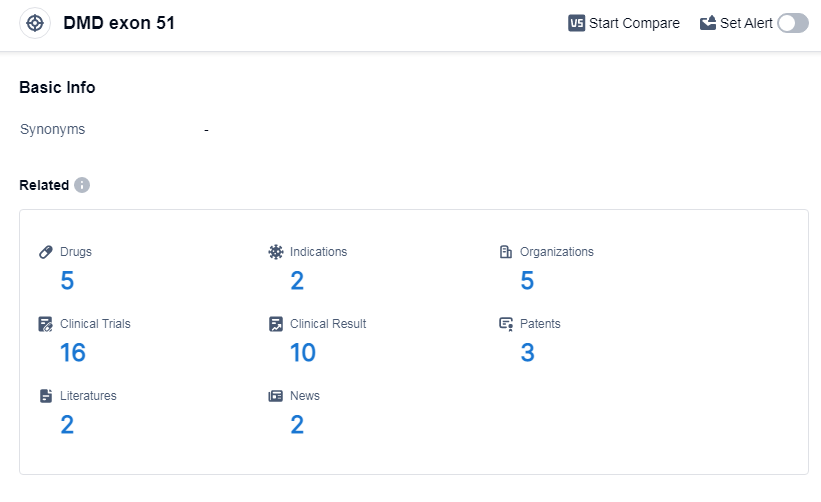Open the 2 Indications count
This screenshot has height=502, width=821.
point(297,281)
